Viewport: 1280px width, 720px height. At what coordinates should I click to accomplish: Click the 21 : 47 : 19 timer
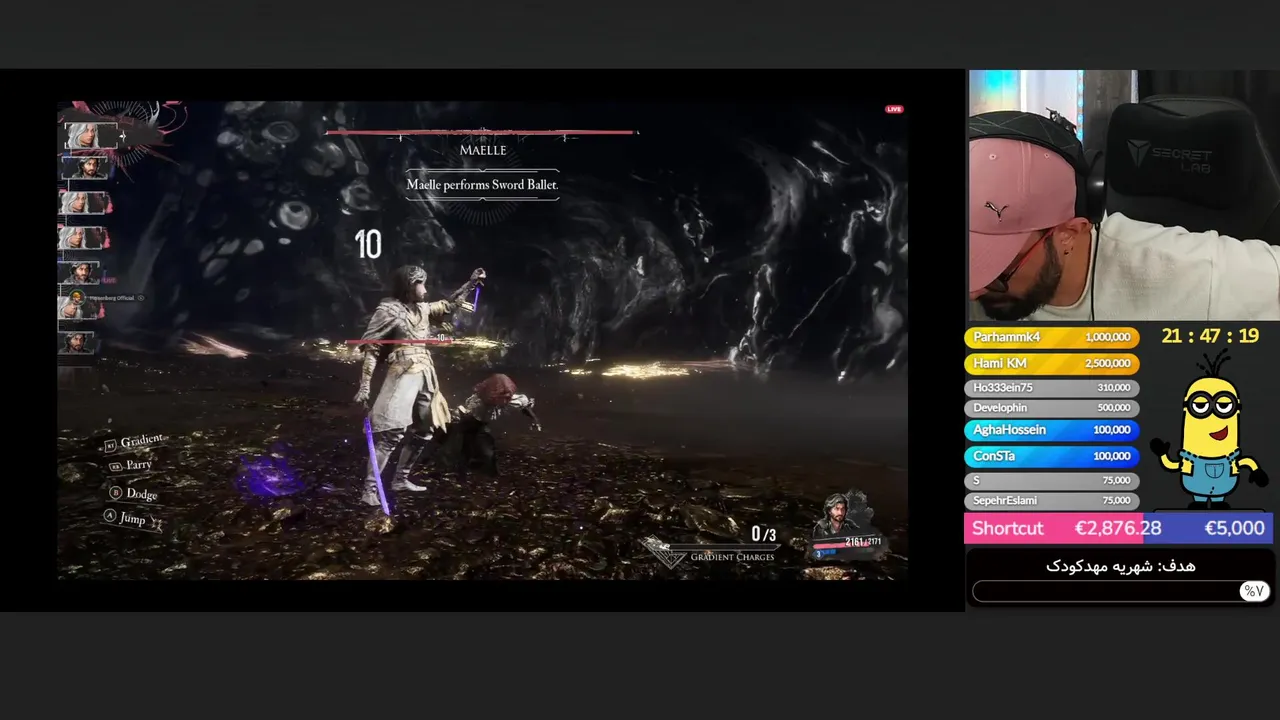1210,336
